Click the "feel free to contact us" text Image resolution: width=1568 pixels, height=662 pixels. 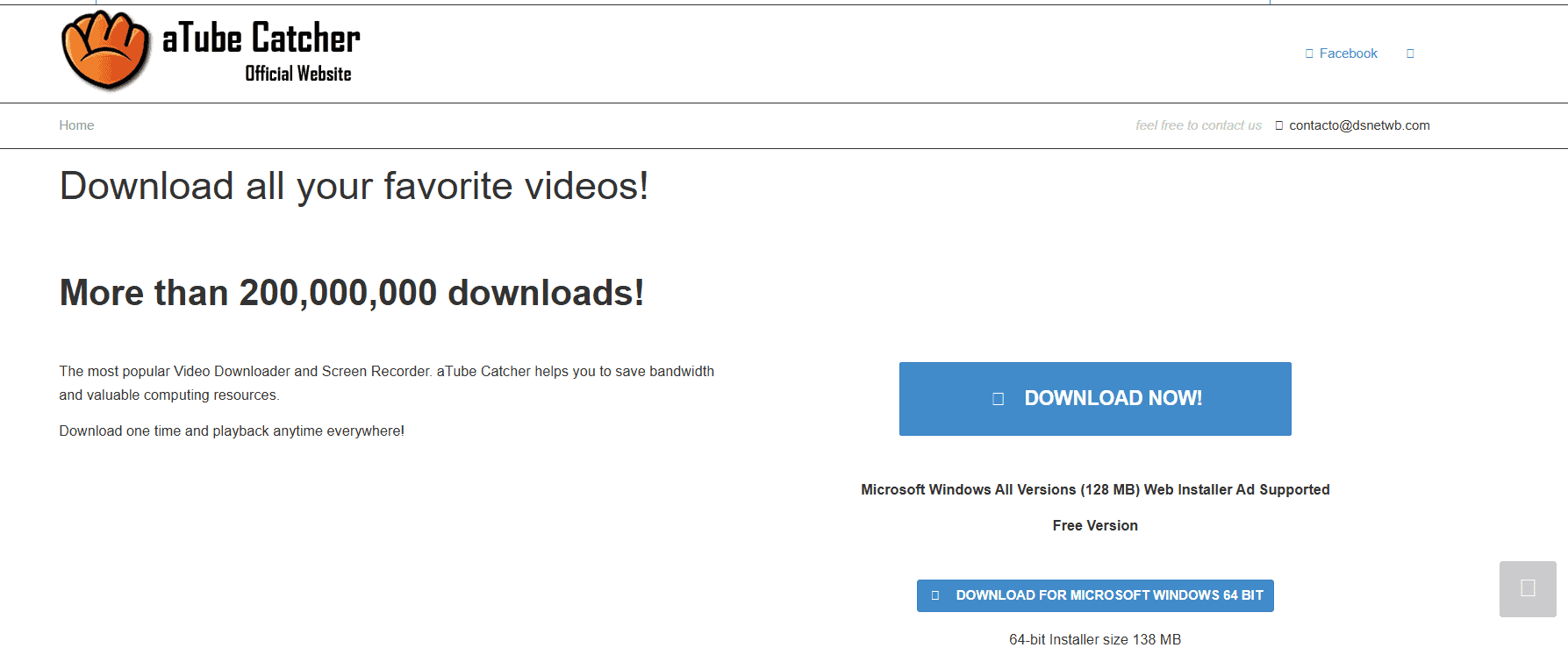coord(1198,125)
